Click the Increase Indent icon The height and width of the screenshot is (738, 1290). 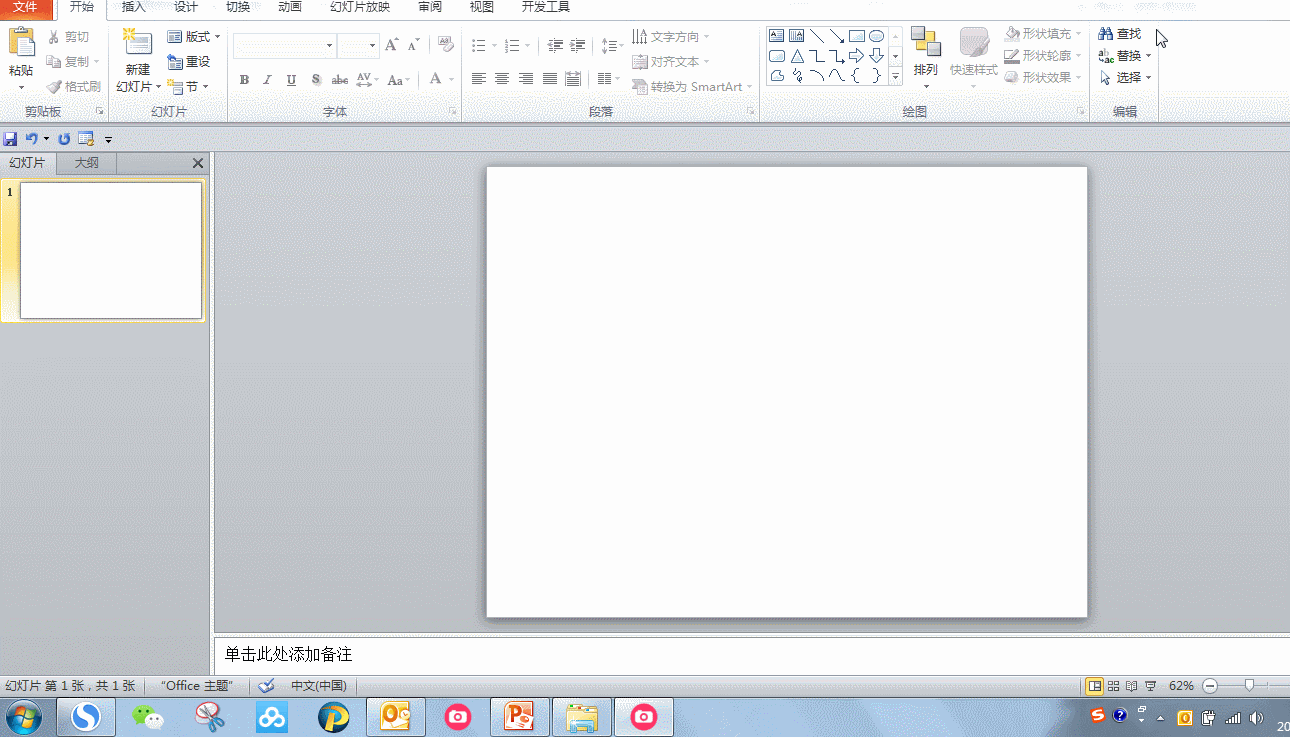(577, 46)
